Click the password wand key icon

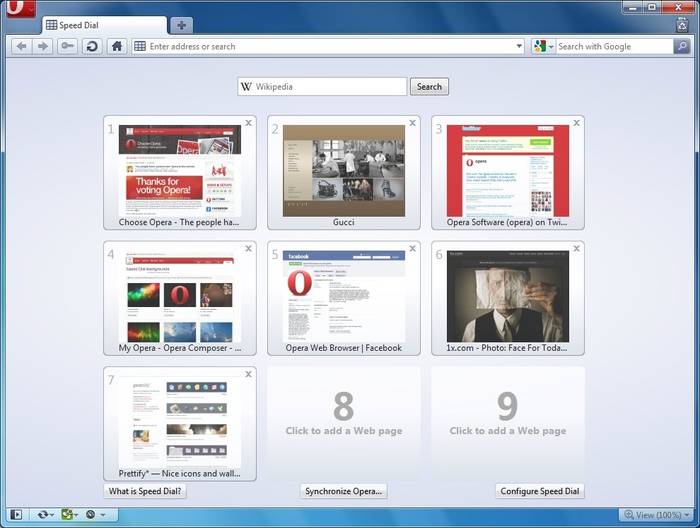(x=67, y=46)
